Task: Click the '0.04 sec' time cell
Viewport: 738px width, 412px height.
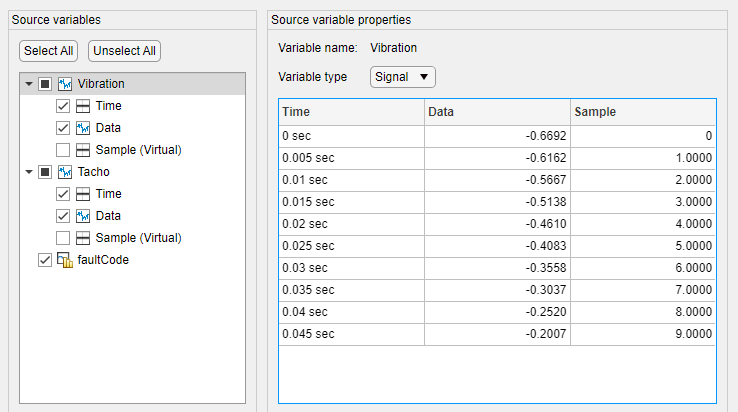Action: click(x=352, y=312)
